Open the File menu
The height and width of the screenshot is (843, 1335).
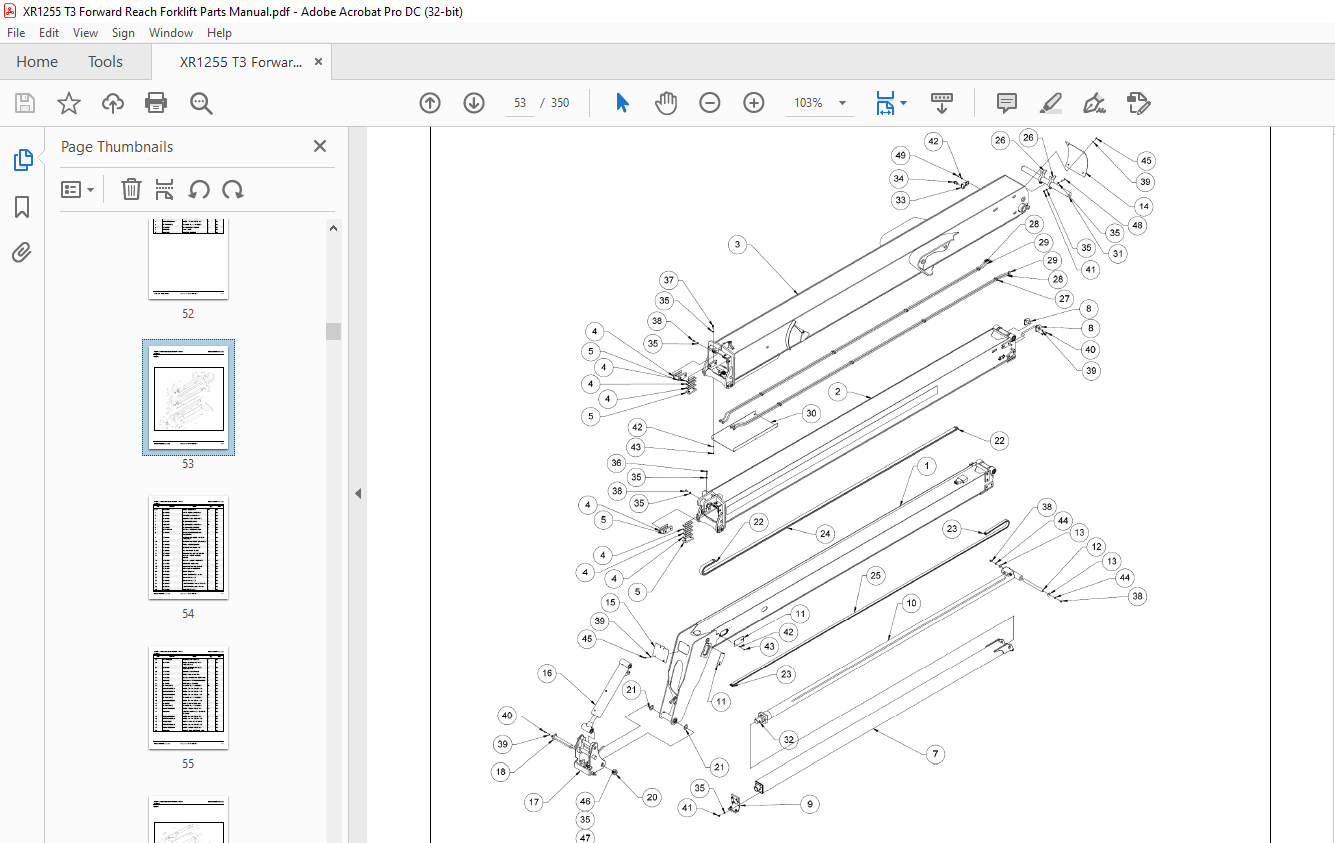(x=16, y=33)
